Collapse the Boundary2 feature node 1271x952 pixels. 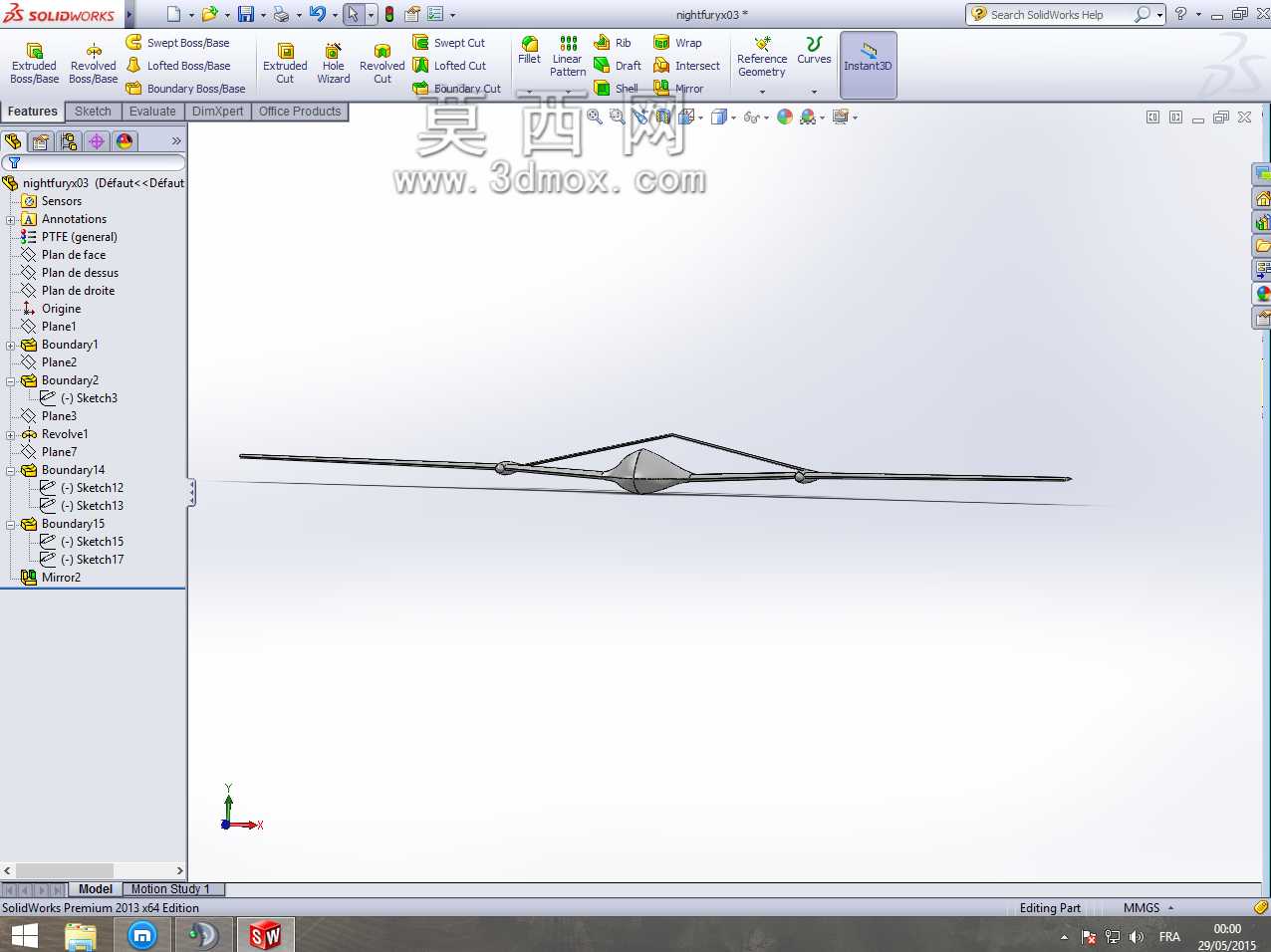point(11,380)
